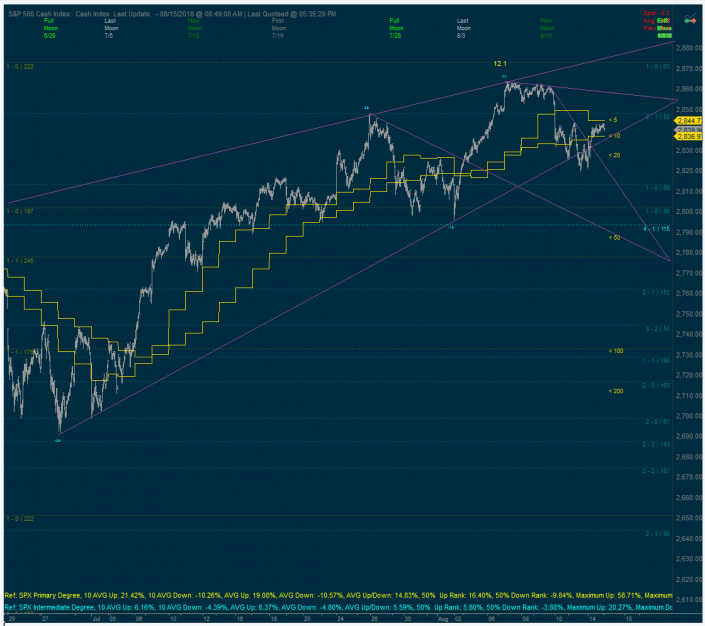
Task: Click the 2,880.00 price axis label
Action: tap(689, 48)
